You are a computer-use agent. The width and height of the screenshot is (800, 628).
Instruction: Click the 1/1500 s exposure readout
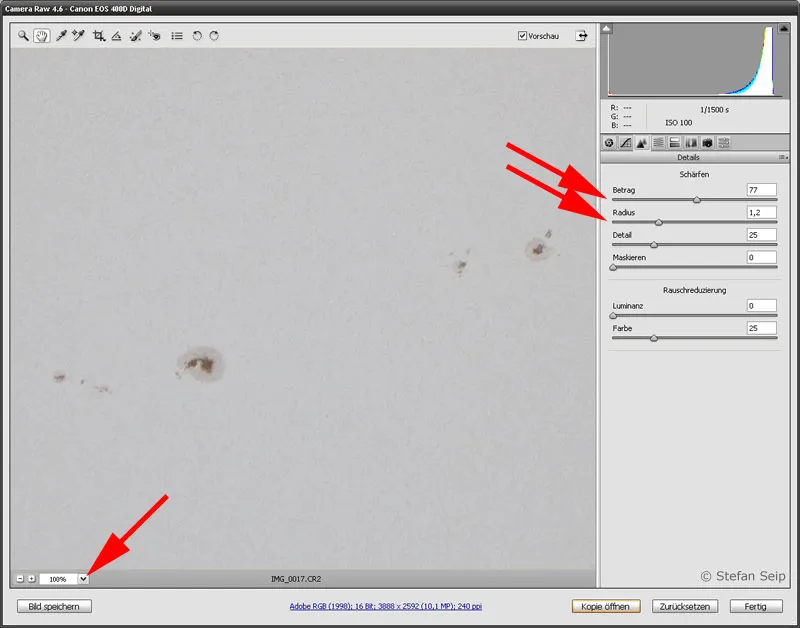point(714,110)
